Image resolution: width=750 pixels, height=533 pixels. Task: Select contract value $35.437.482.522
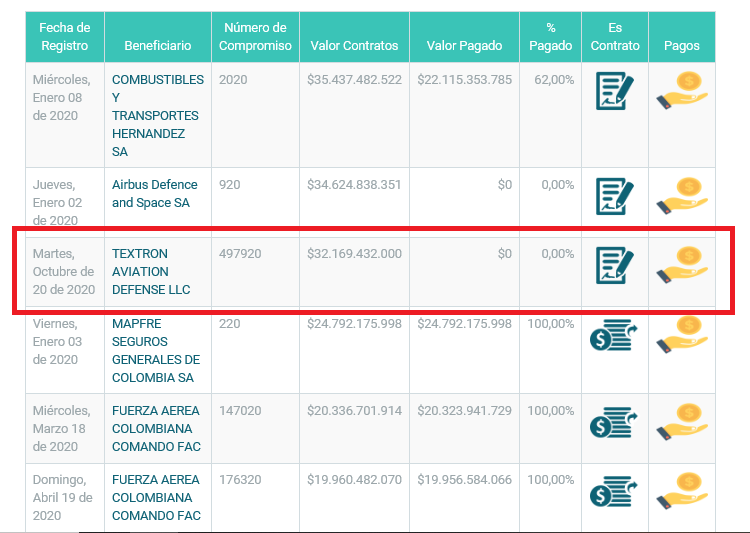(x=354, y=79)
